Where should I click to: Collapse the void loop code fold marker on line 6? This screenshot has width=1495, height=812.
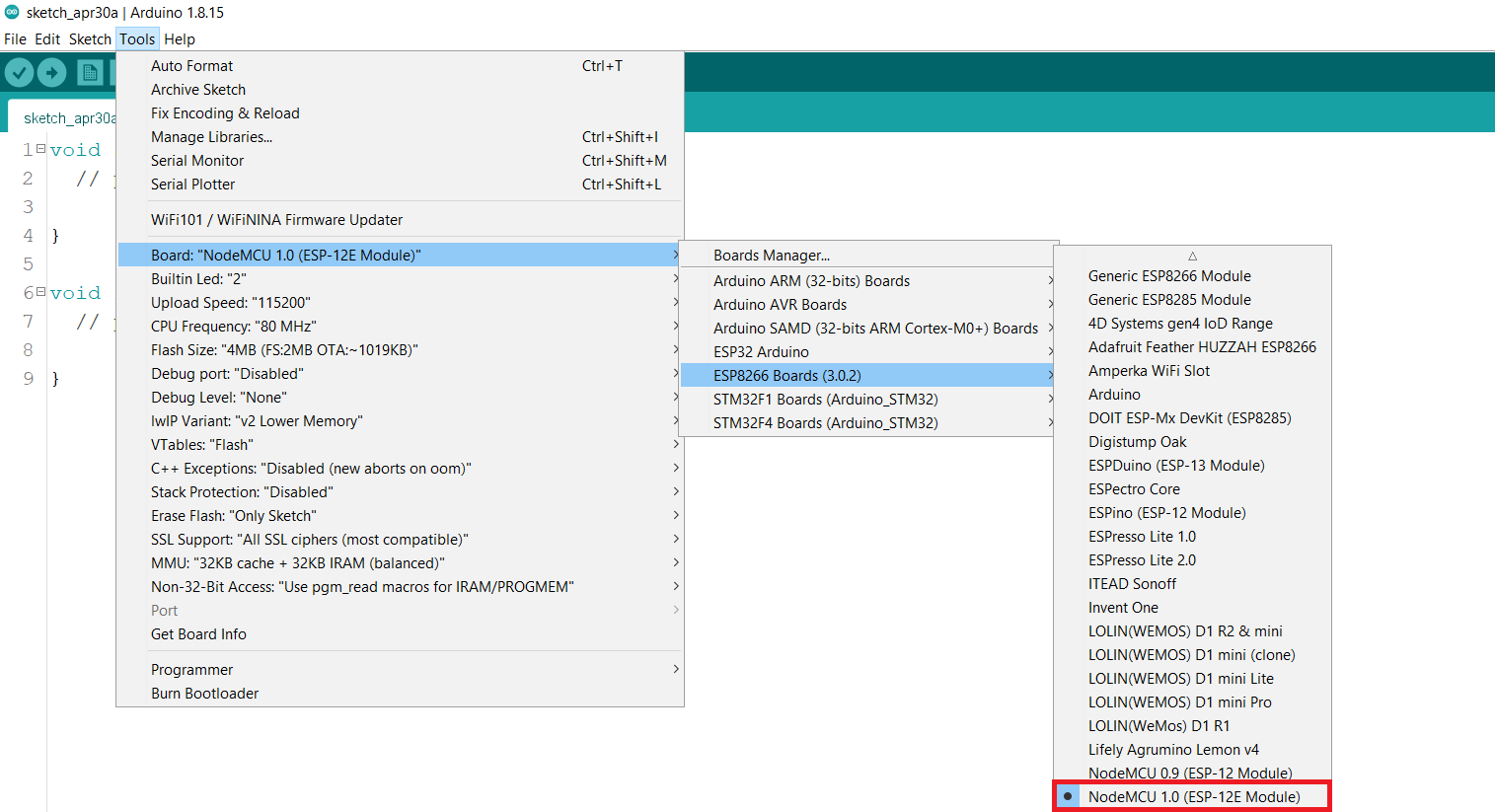pos(40,292)
